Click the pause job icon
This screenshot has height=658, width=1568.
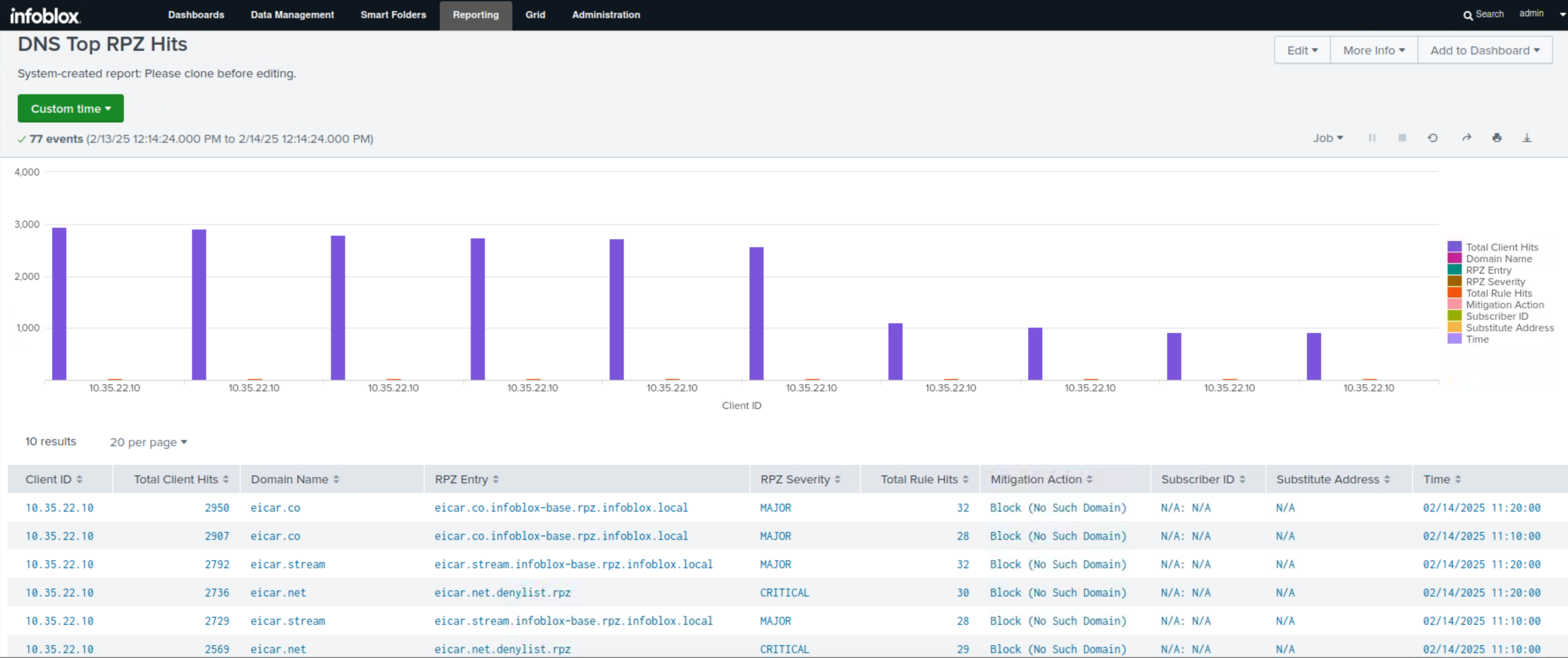pyautogui.click(x=1372, y=138)
